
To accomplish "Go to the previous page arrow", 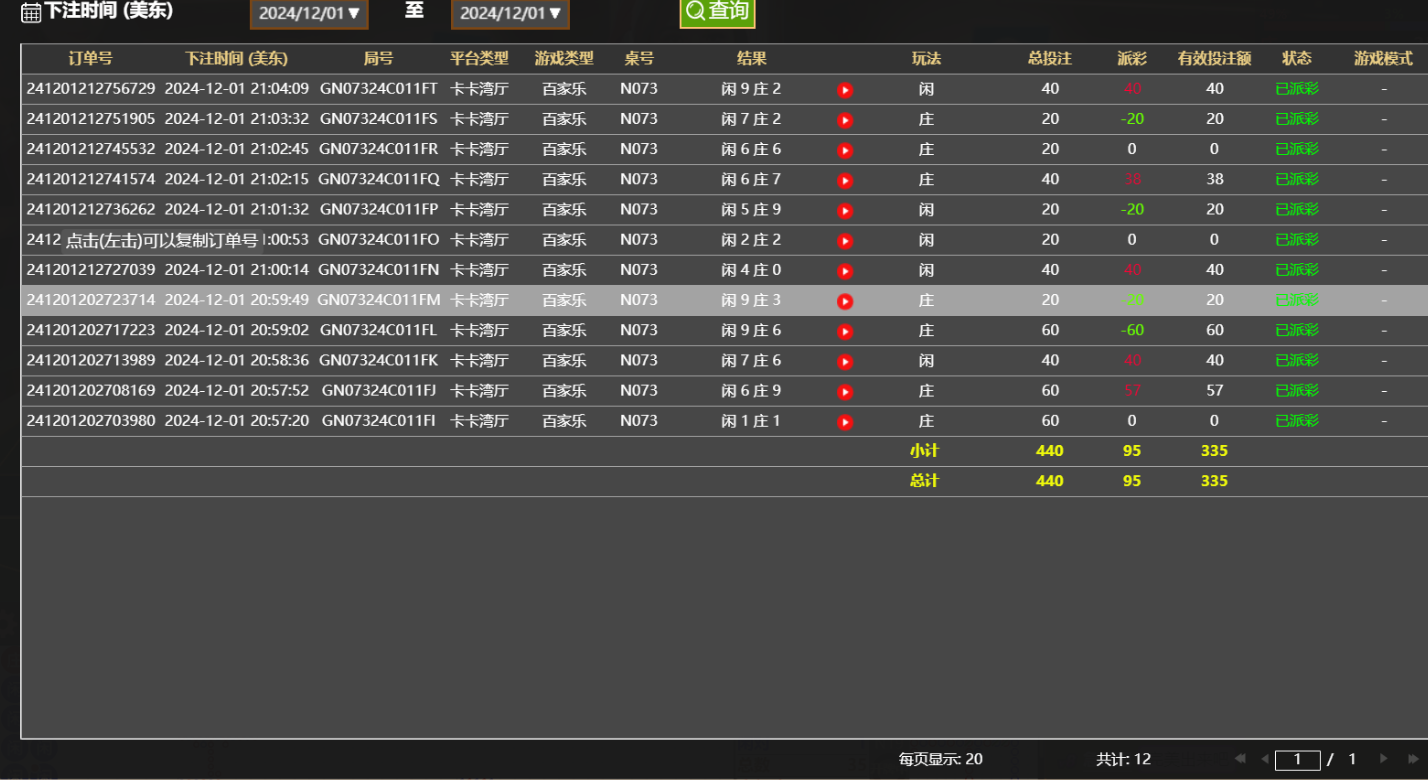I will point(1264,759).
